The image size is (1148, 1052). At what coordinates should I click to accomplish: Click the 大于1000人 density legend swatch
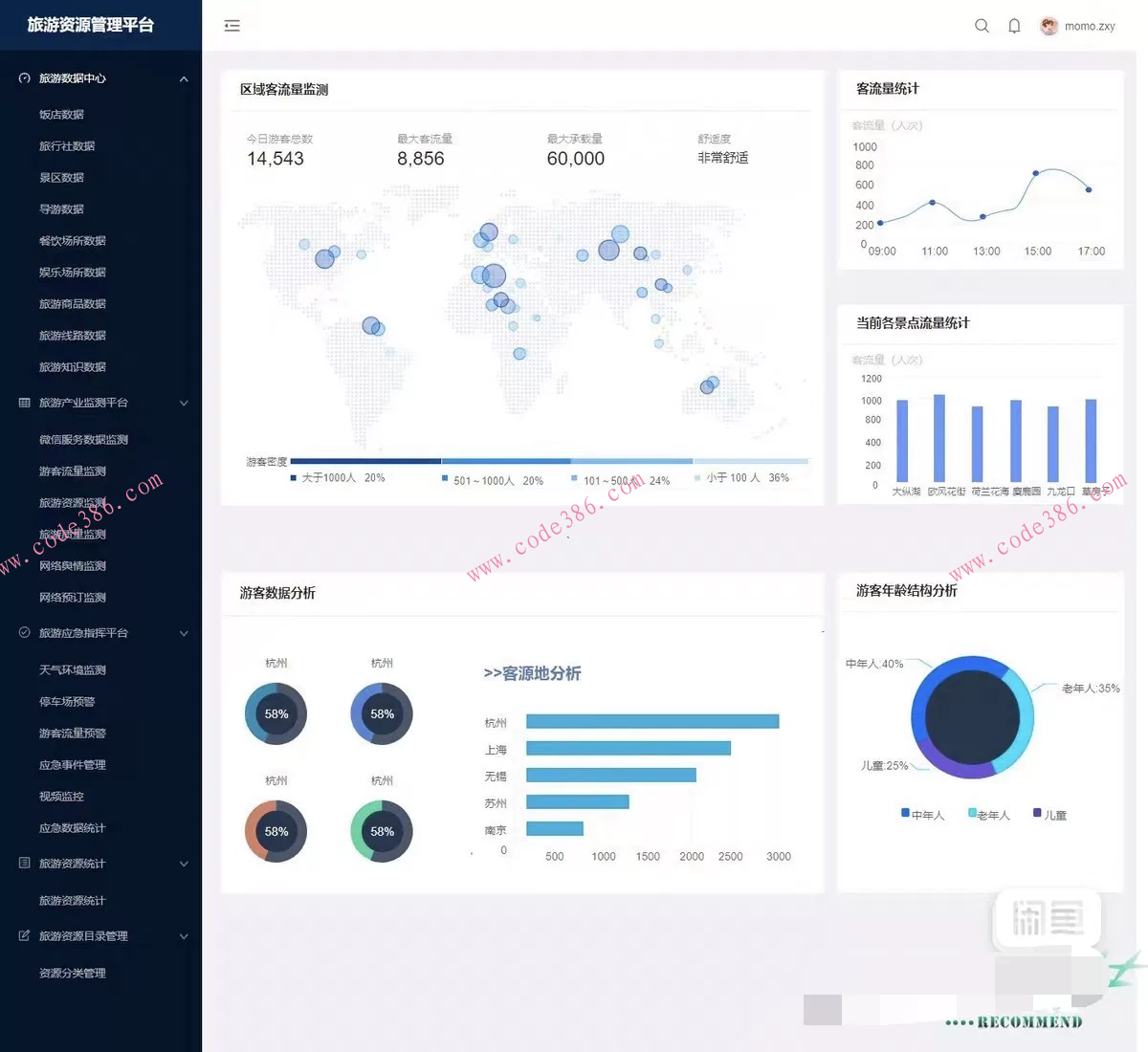point(294,477)
